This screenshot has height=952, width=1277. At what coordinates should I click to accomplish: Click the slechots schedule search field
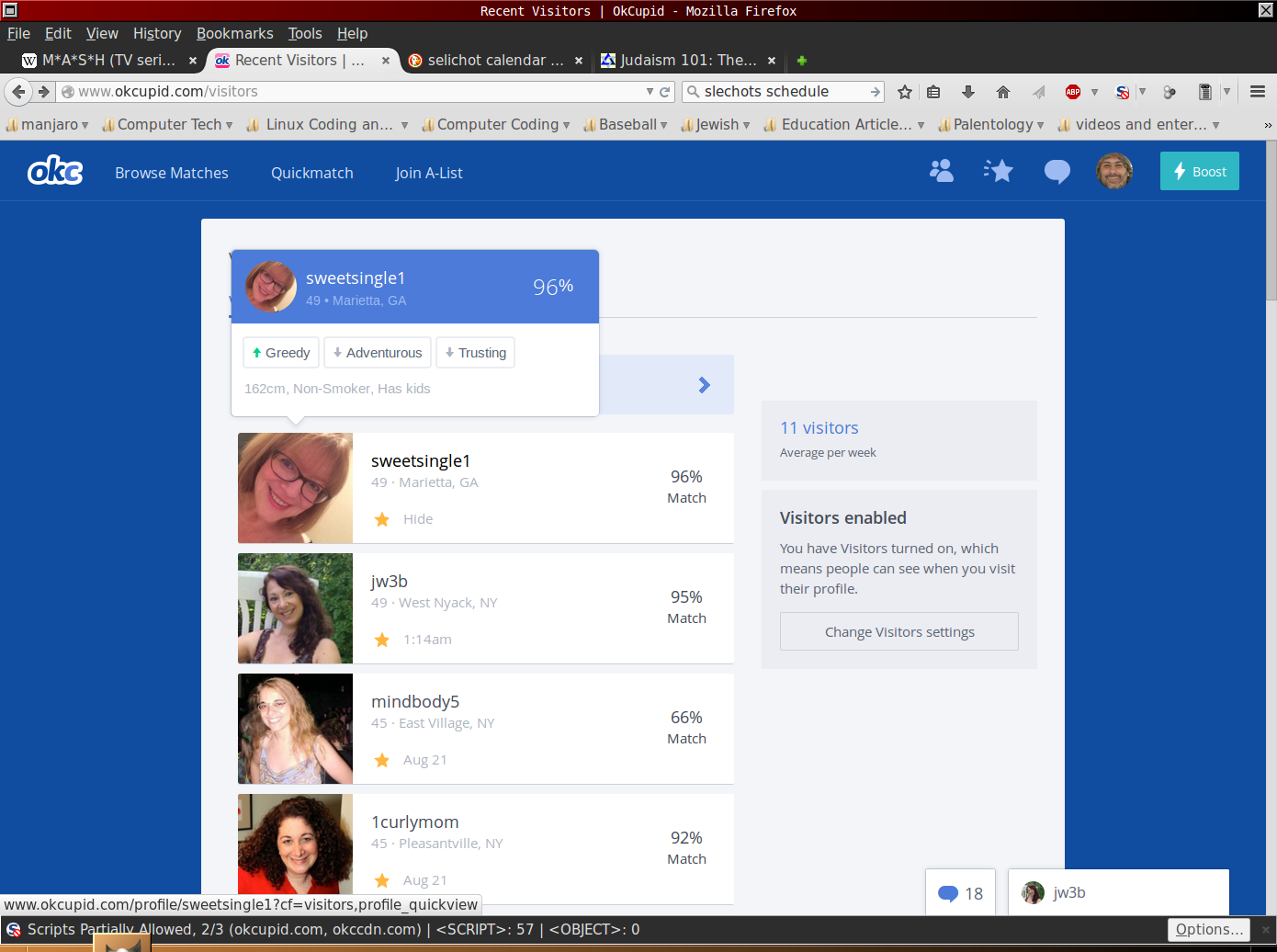click(781, 92)
